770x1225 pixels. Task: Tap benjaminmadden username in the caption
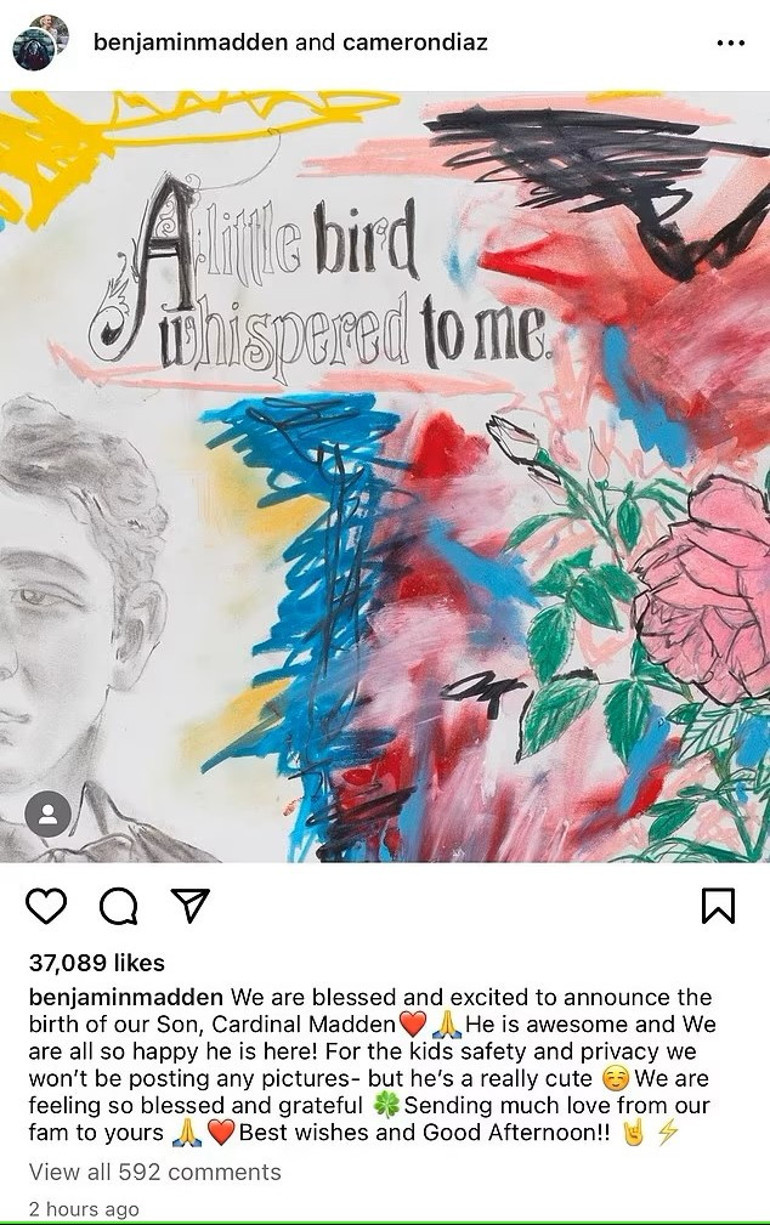pos(127,997)
